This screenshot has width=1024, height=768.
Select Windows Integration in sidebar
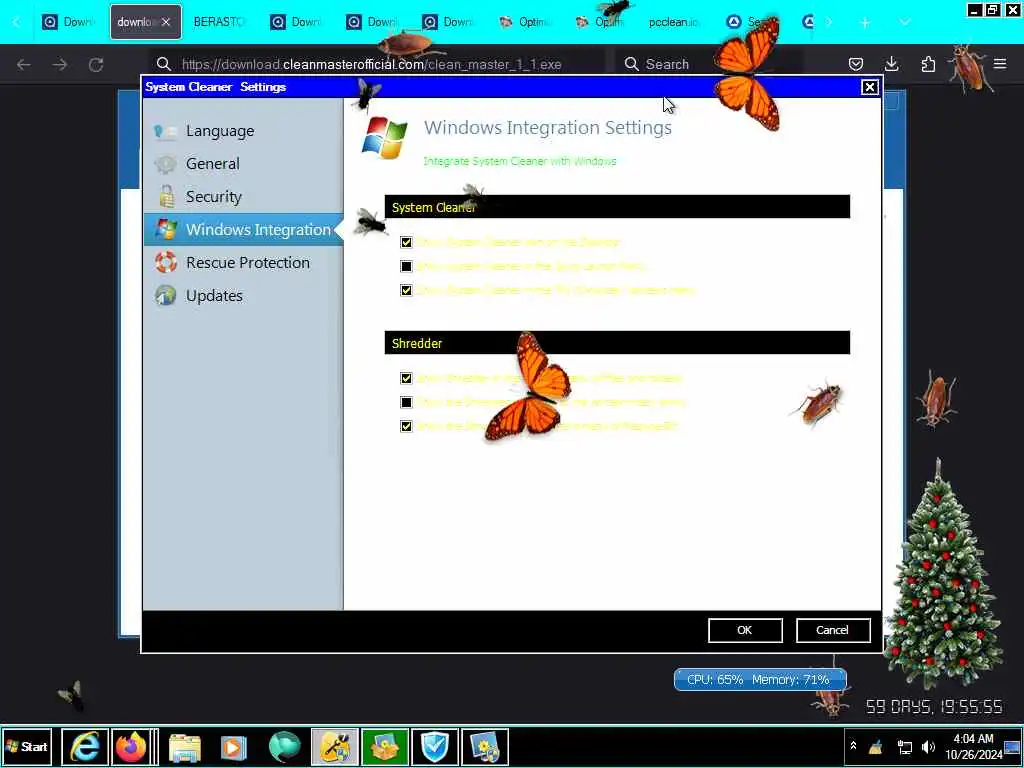coord(243,230)
